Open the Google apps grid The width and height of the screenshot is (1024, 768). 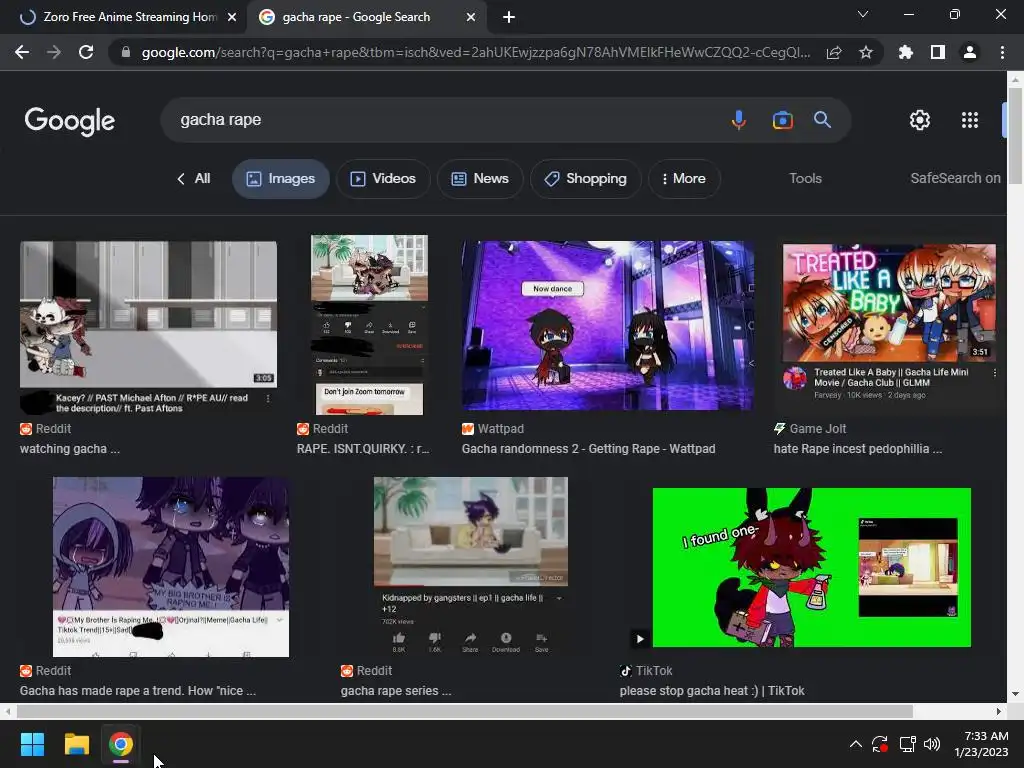pyautogui.click(x=970, y=120)
